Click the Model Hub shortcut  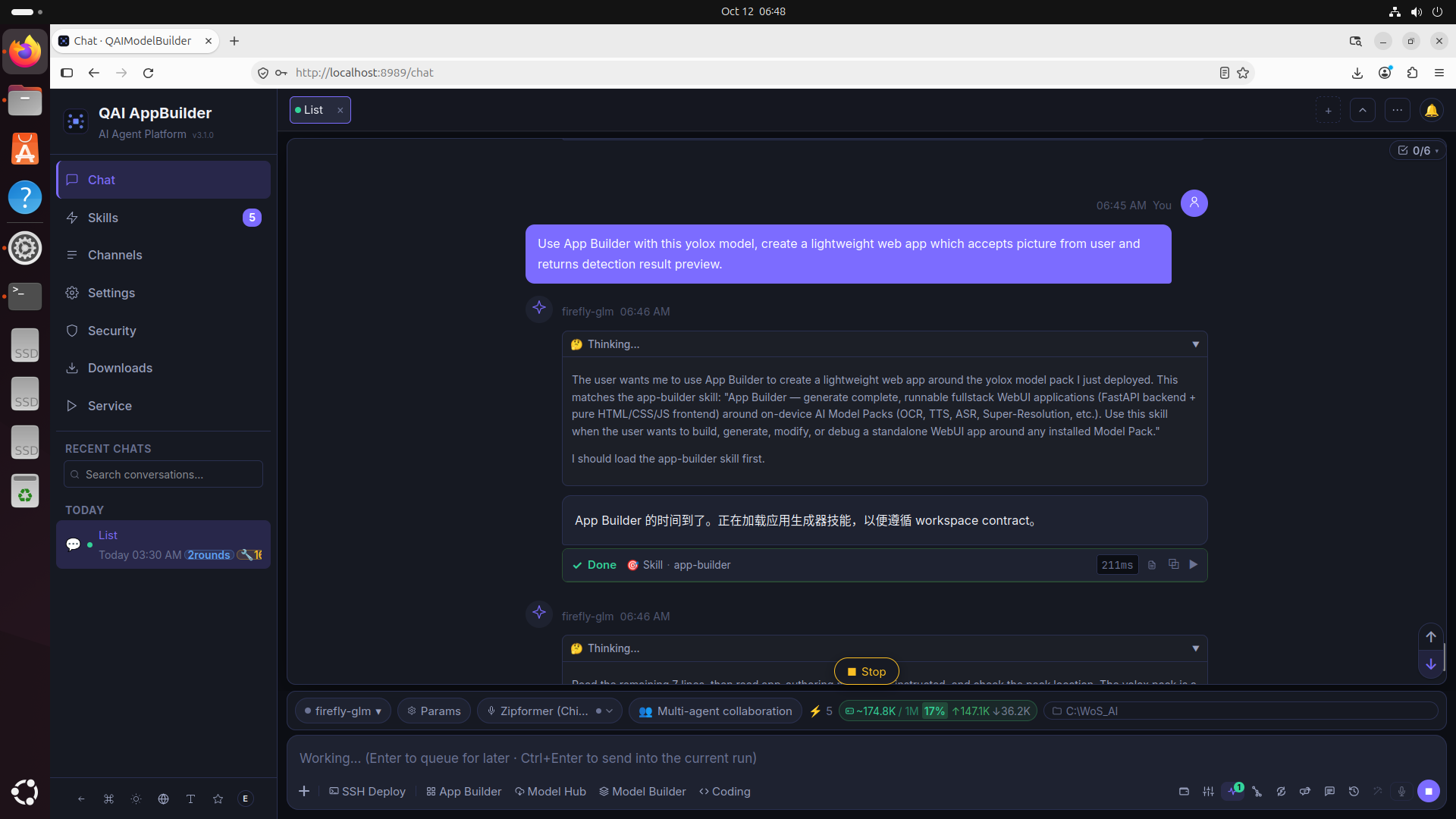pyautogui.click(x=550, y=791)
